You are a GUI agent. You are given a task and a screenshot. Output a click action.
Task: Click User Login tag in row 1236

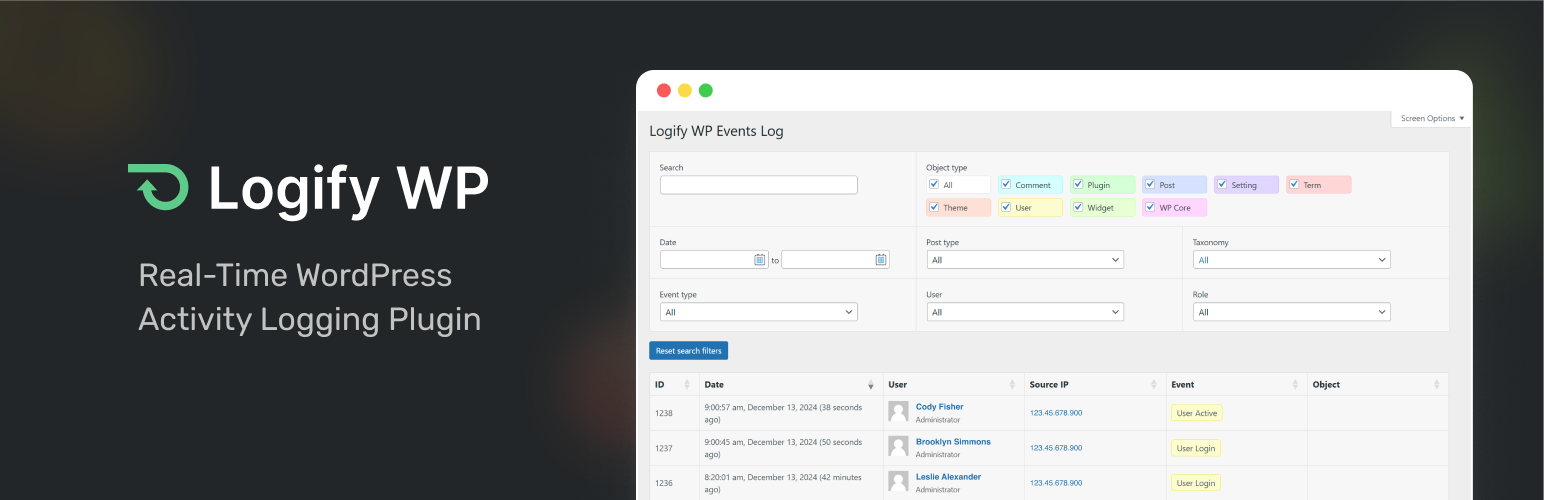click(x=1196, y=483)
